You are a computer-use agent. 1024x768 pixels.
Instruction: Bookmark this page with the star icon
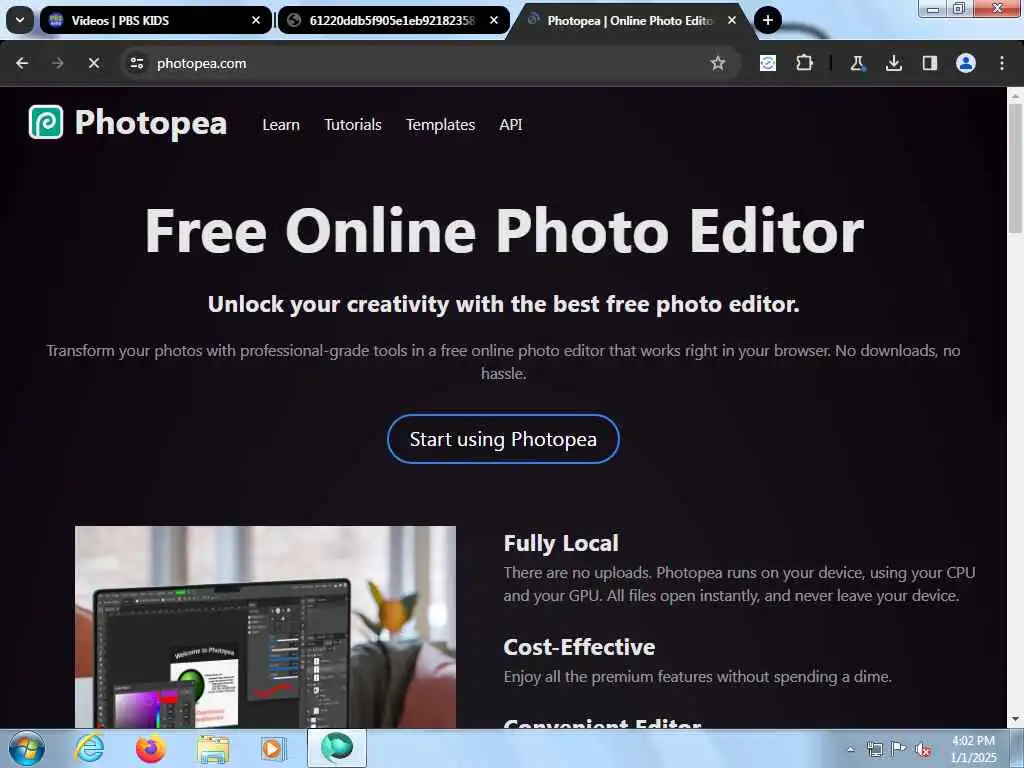718,63
